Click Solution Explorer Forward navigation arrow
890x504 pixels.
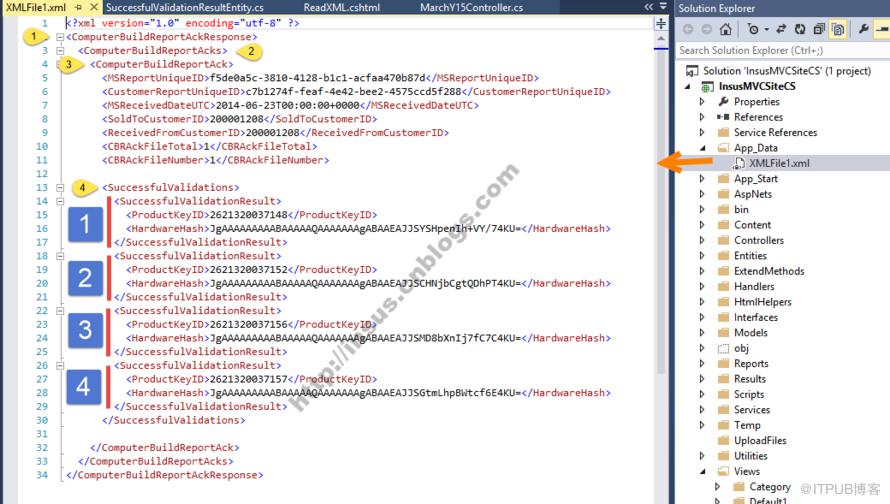[x=707, y=29]
